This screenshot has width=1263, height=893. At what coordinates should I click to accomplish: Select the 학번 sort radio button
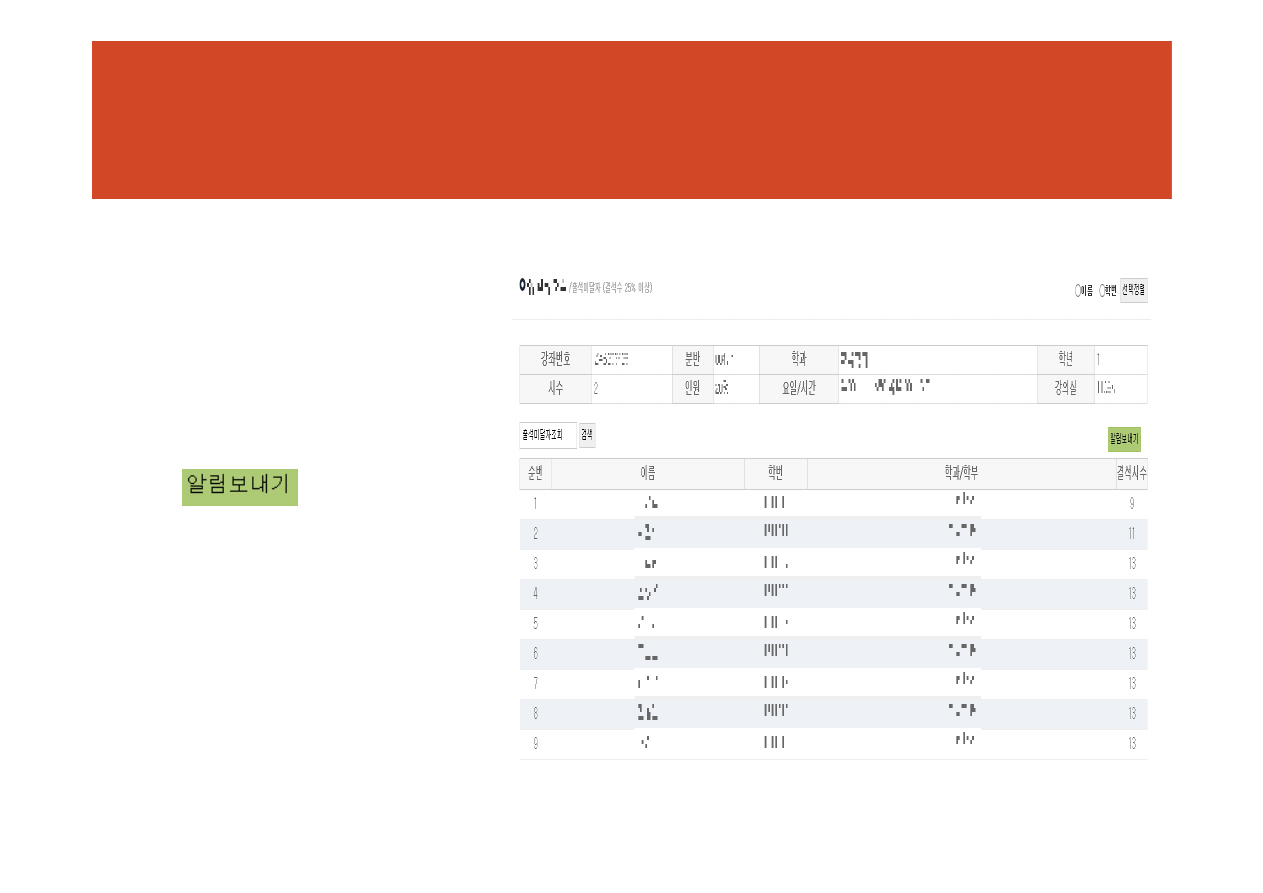coord(1102,291)
